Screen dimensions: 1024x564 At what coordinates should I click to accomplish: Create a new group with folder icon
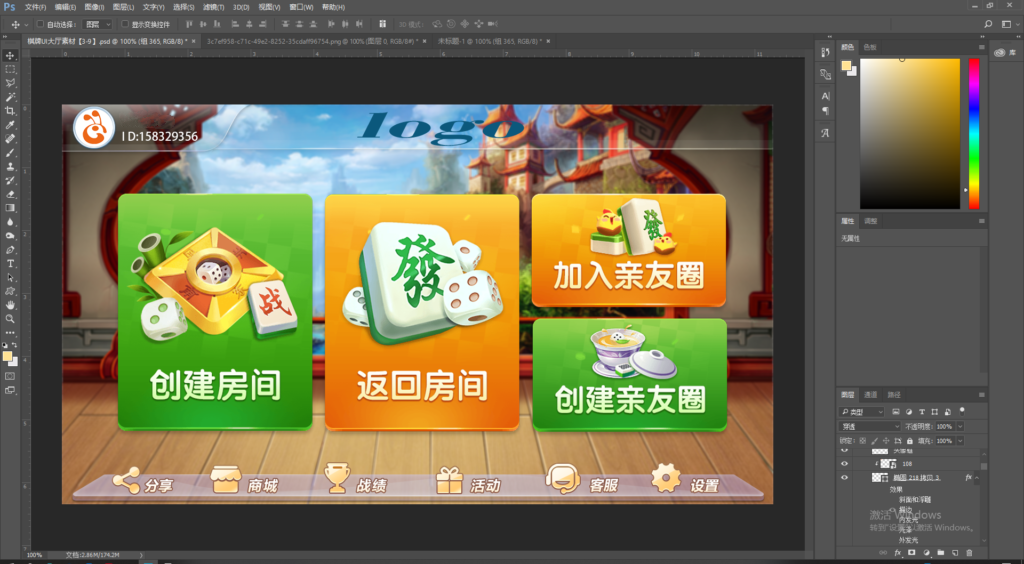941,552
